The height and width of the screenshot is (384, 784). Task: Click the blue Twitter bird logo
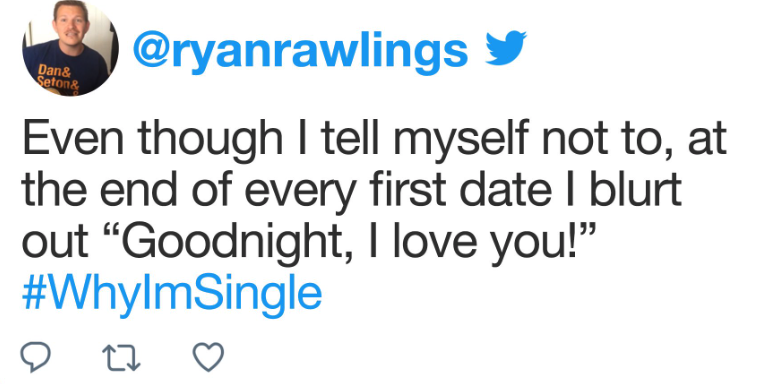(x=506, y=48)
